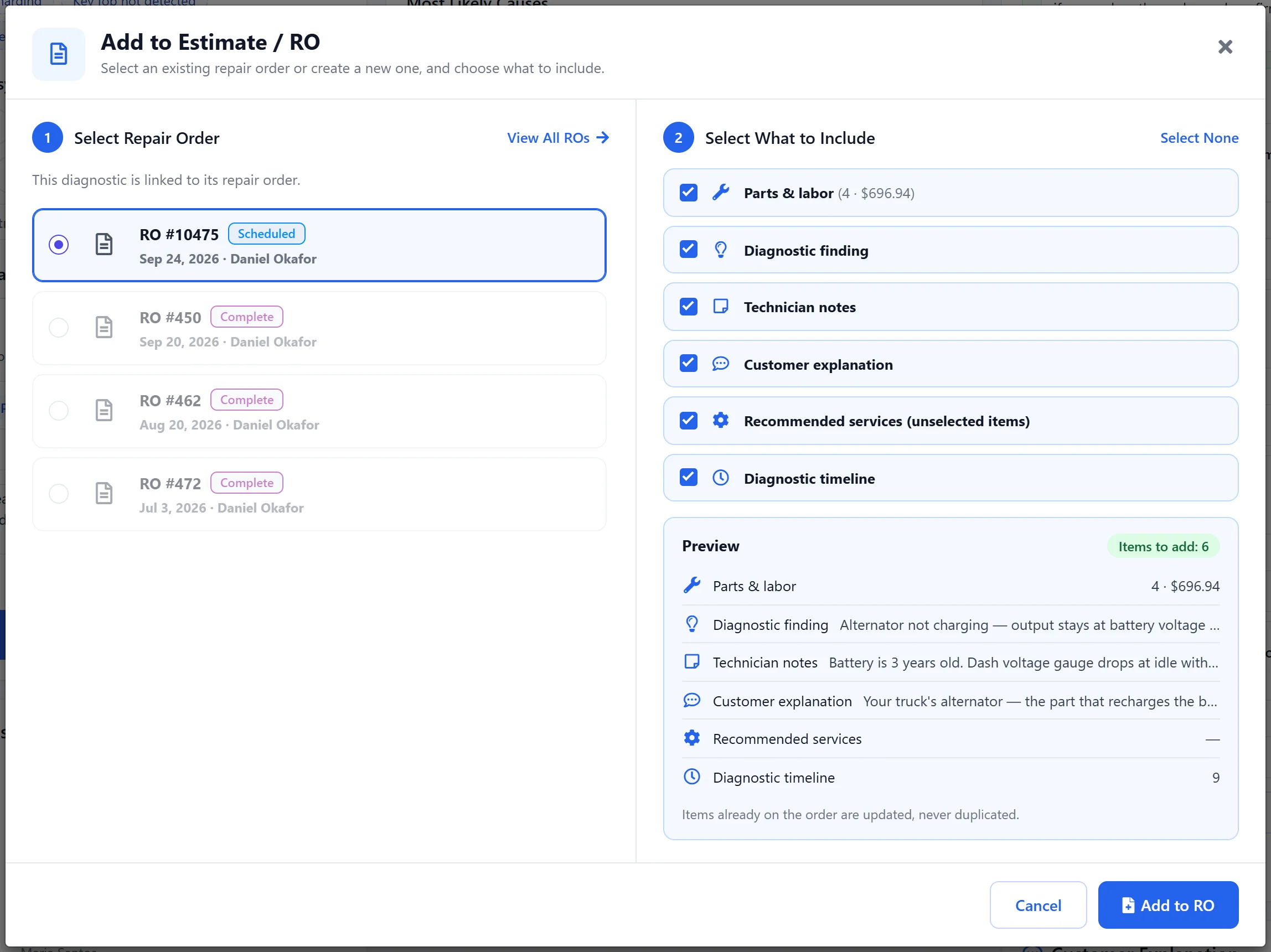
Task: Click the Complete badge on RO #450
Action: 246,317
